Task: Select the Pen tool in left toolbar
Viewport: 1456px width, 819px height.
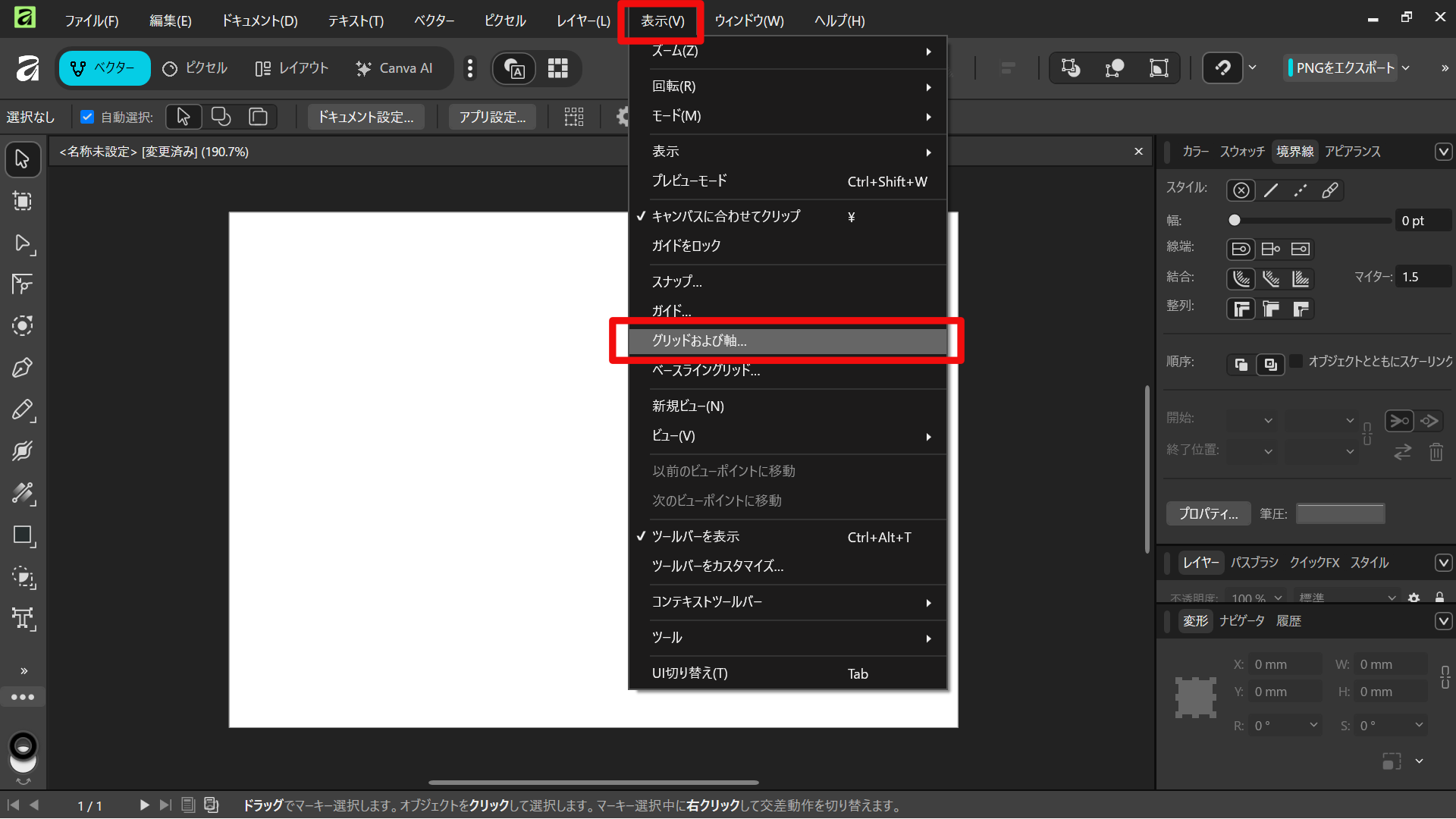Action: (x=23, y=368)
